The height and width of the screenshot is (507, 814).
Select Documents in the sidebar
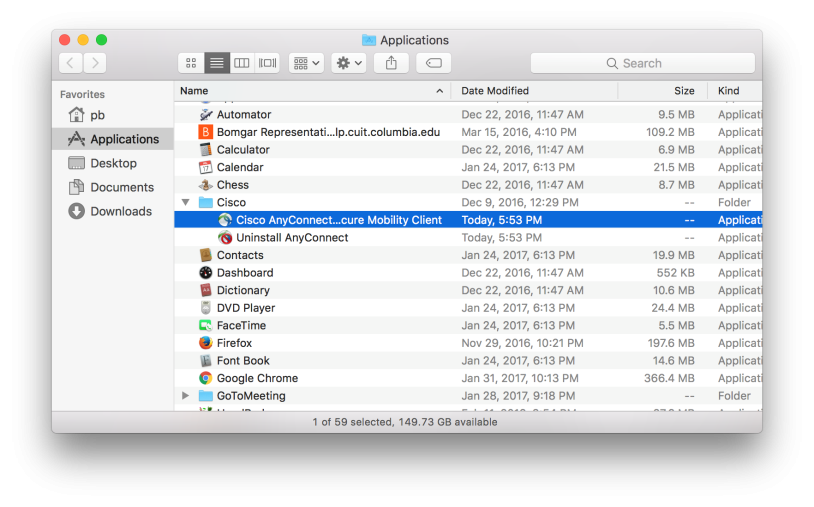(111, 187)
